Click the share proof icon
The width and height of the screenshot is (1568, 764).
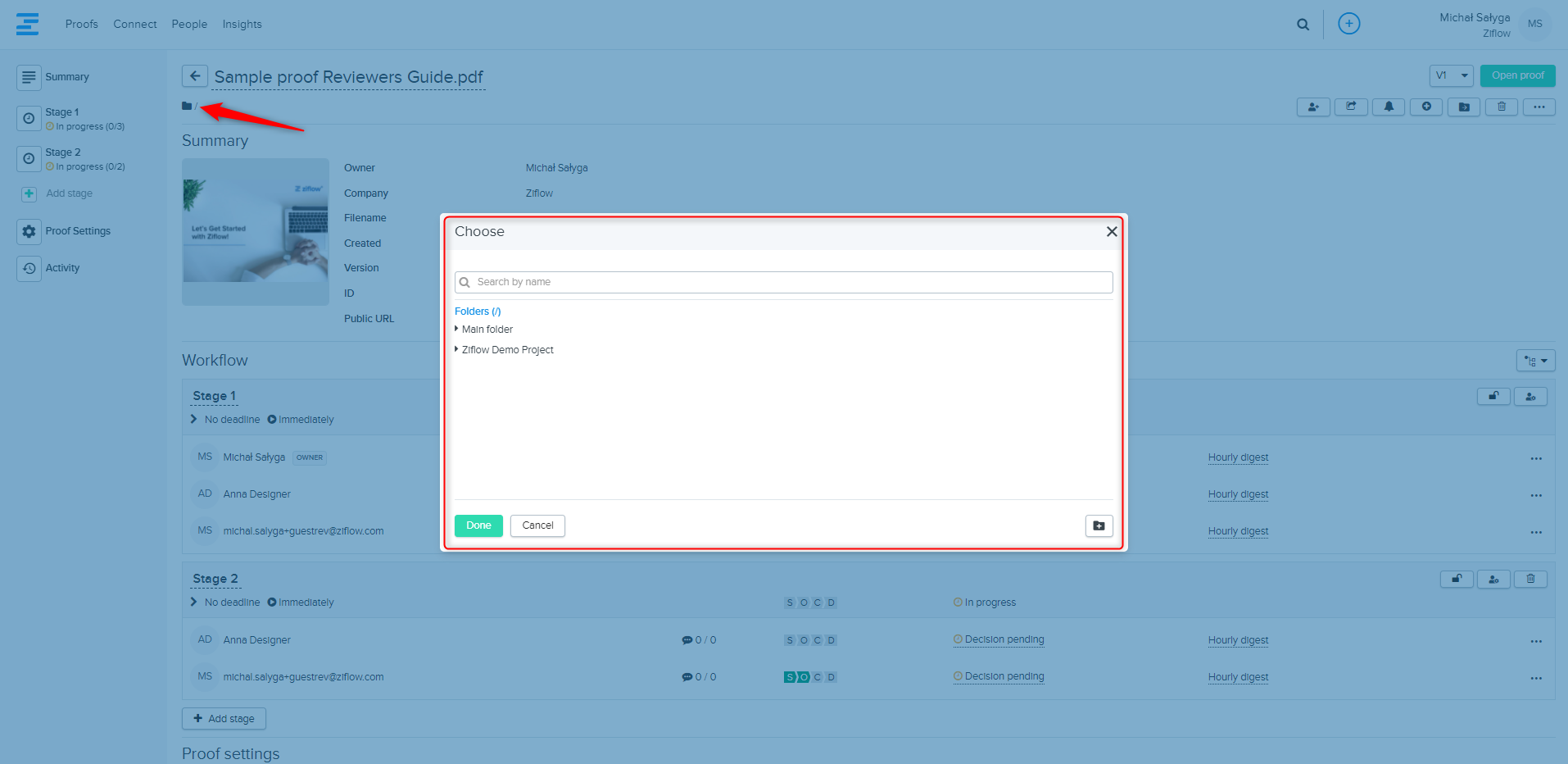(1351, 107)
